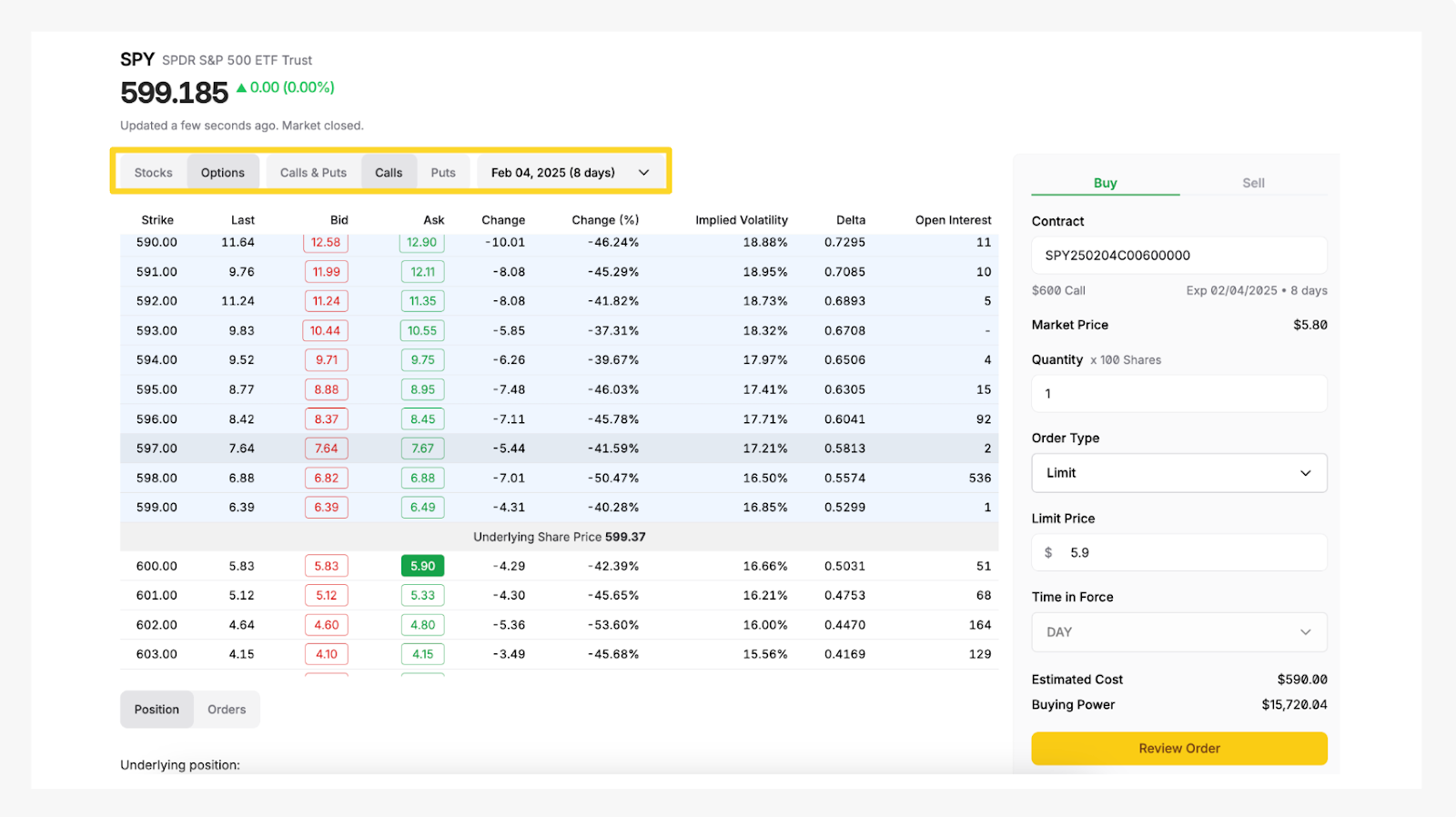
Task: Click the 8.88 bid for strike 595.00
Action: tap(327, 389)
